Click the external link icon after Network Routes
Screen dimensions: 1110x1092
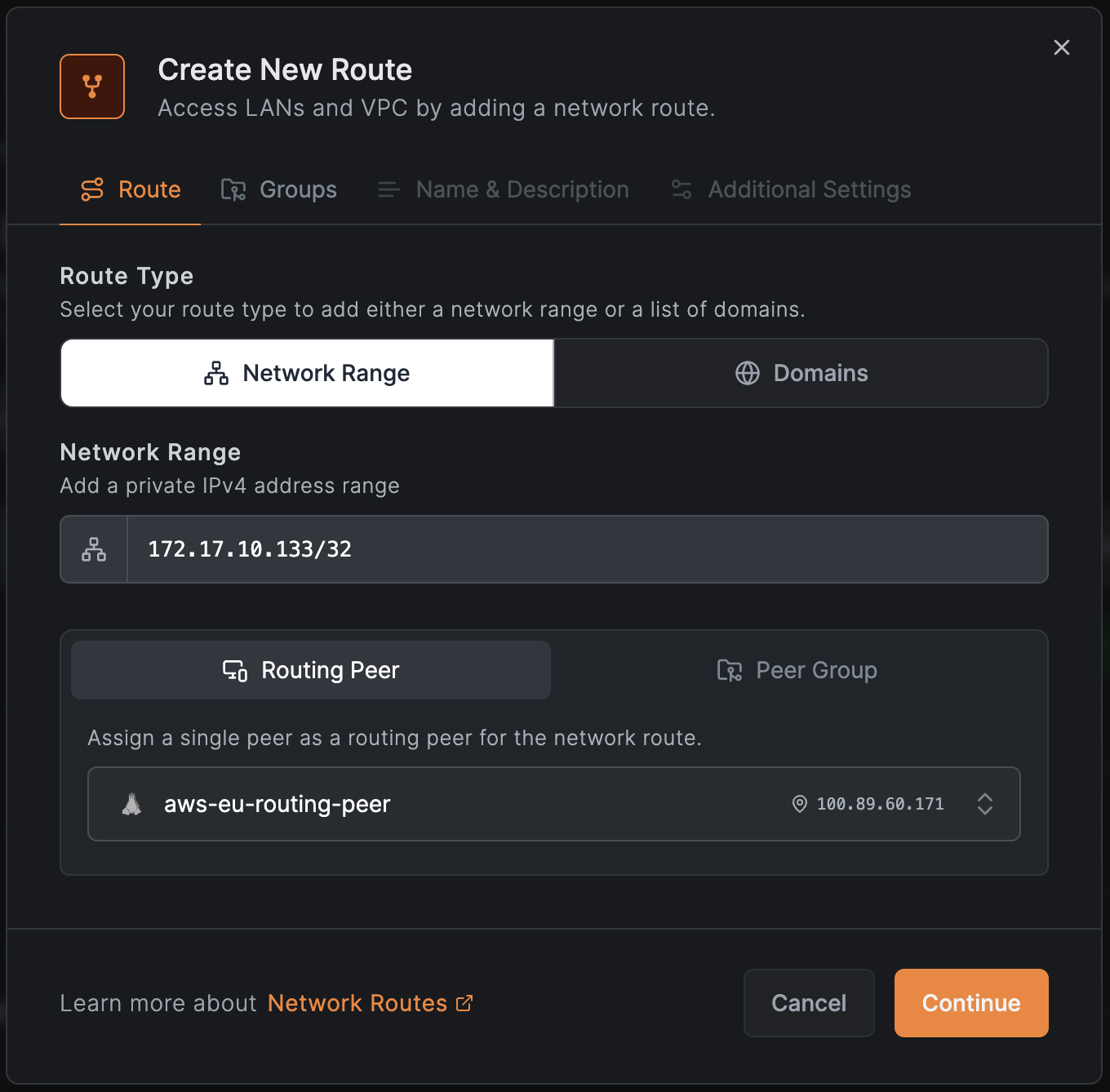[x=464, y=1003]
